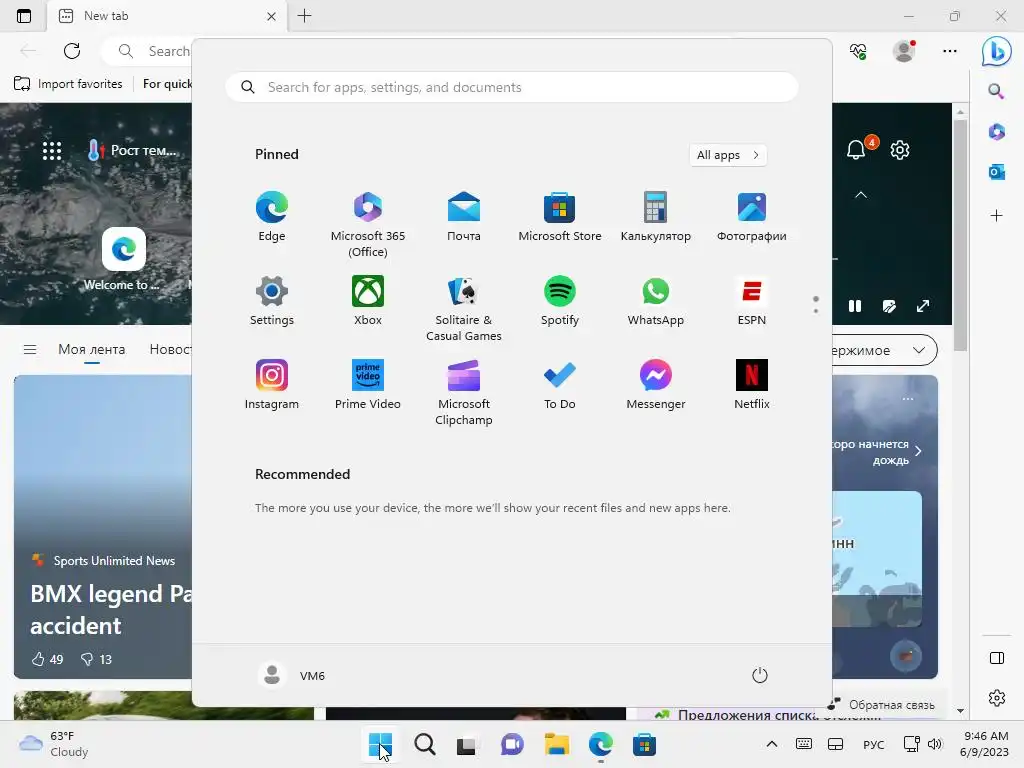Refresh the Edge page
The height and width of the screenshot is (768, 1024).
coord(72,51)
